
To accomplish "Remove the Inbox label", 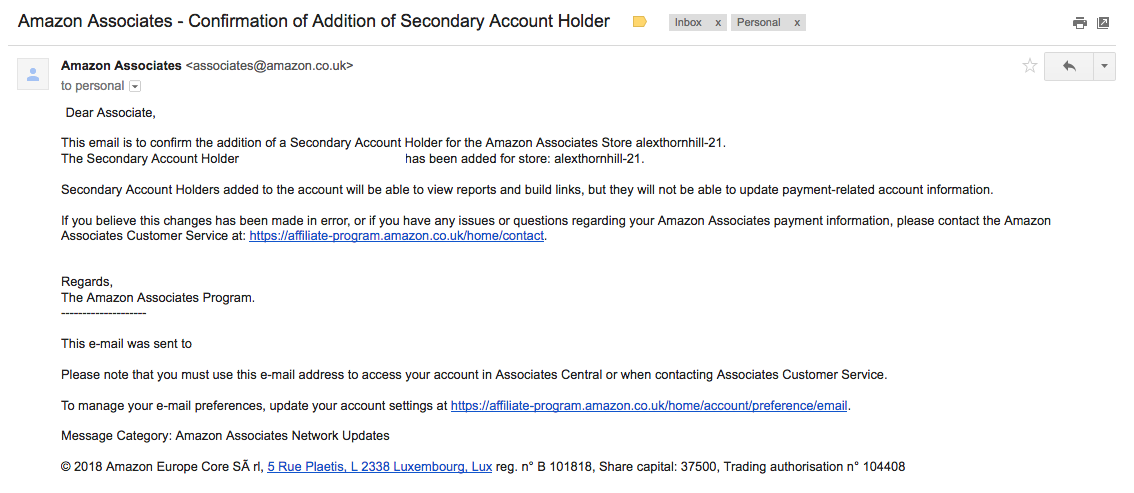I will 718,22.
